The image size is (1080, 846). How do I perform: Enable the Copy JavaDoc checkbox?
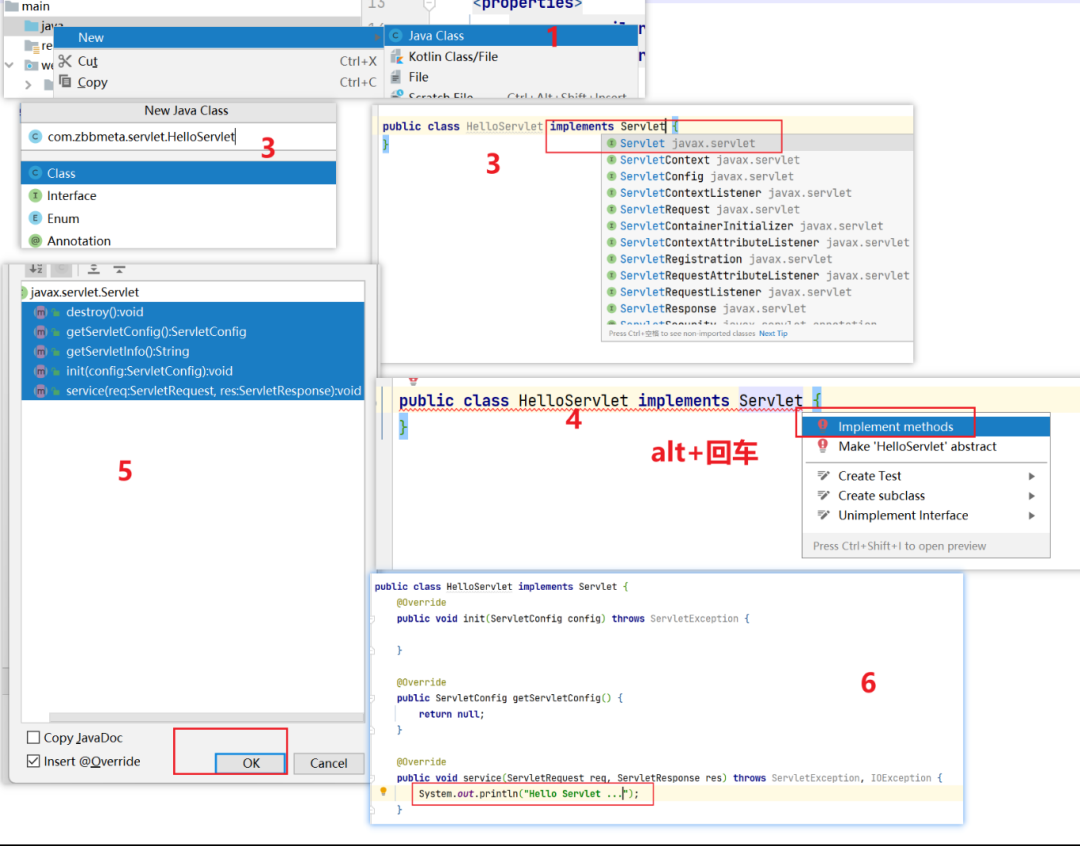[33, 737]
